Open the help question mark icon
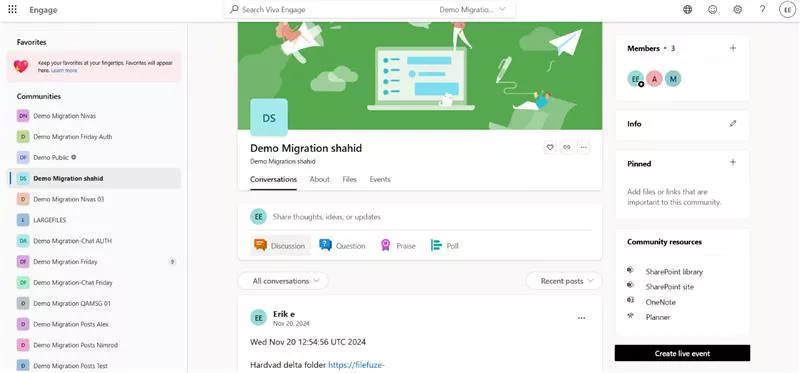The height and width of the screenshot is (373, 800). point(762,9)
